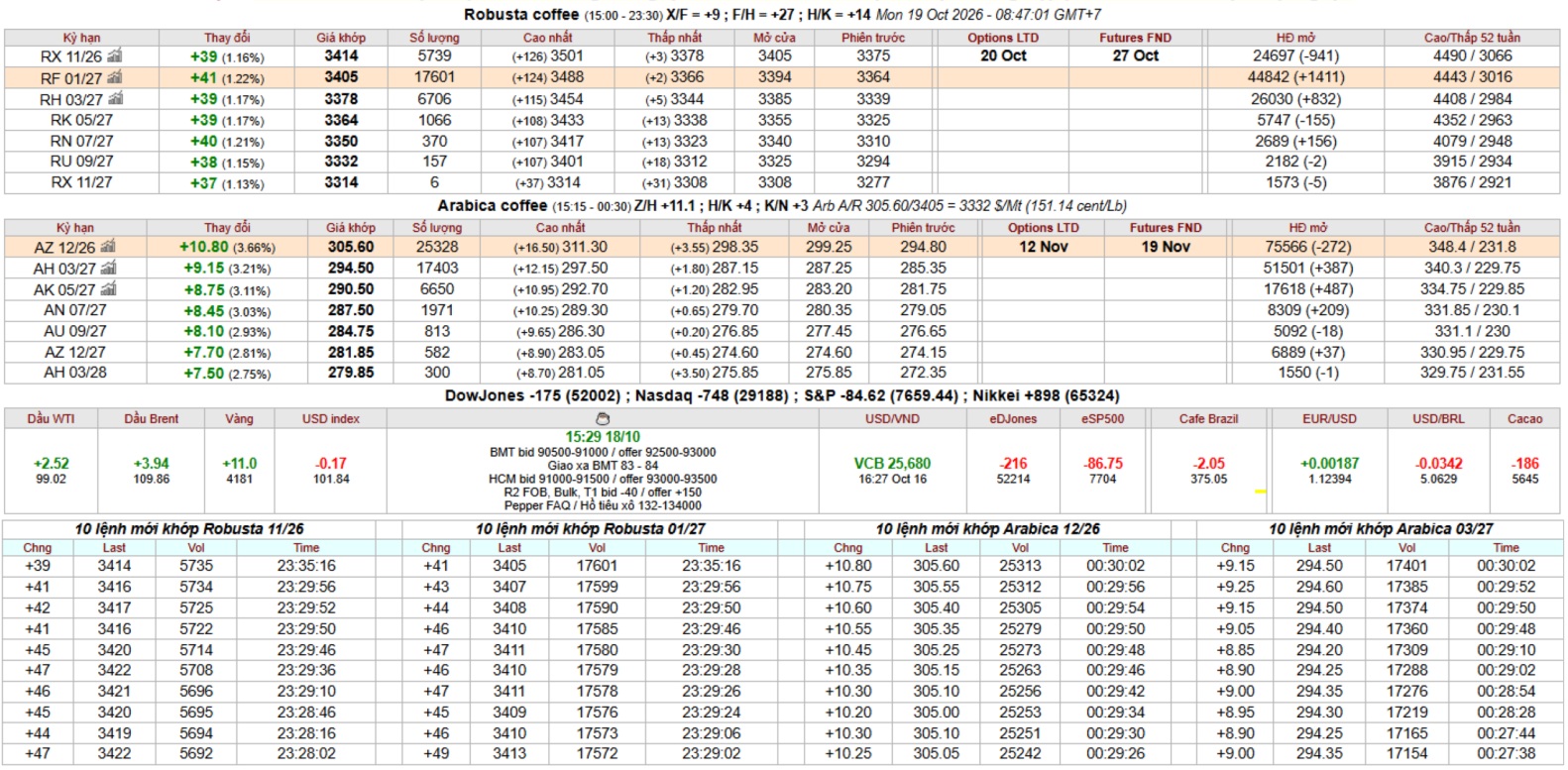Viewport: 1568px width, 770px height.
Task: Click the heading 10 lệnh mới khớp Arabica 12/26
Action: pos(987,529)
